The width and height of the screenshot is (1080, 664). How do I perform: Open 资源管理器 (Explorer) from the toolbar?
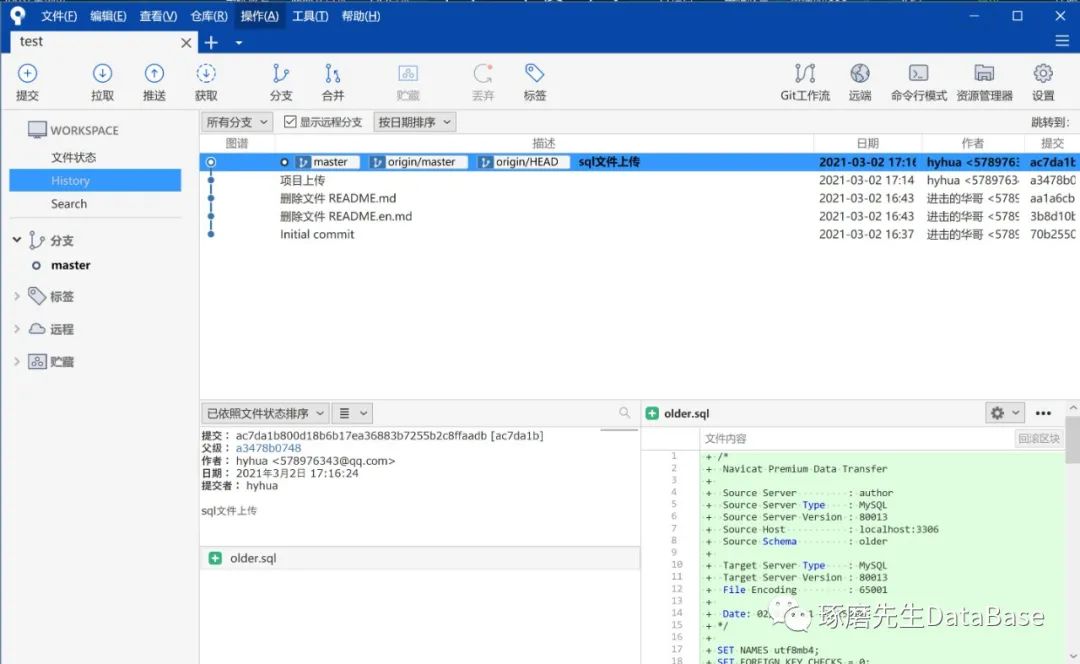[984, 80]
